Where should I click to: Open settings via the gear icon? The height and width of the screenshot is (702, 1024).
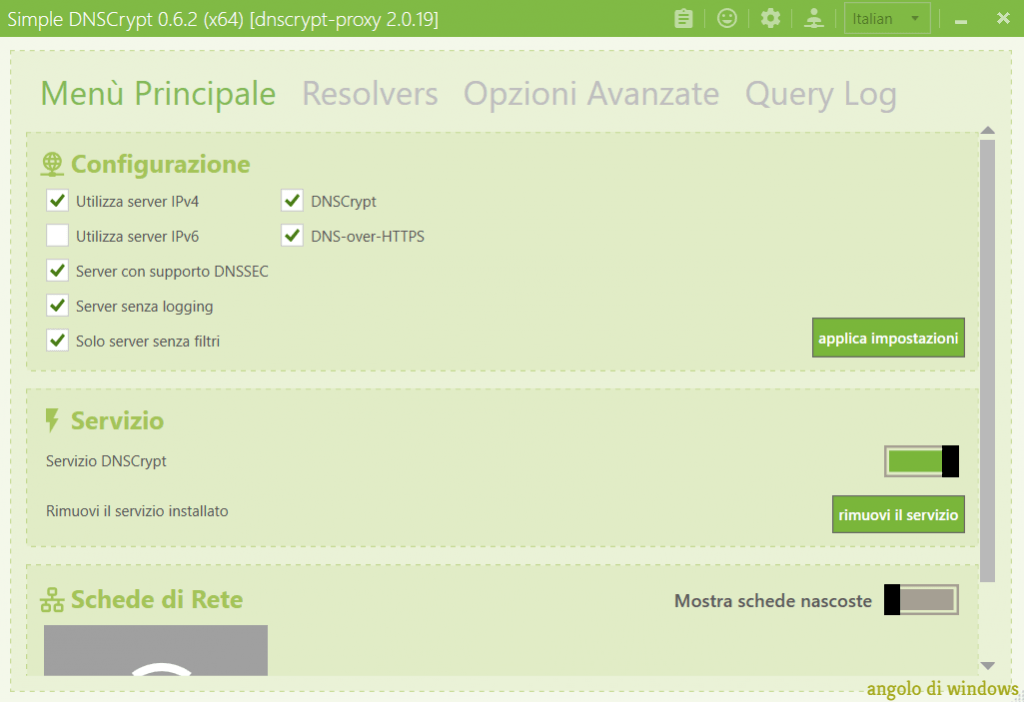coord(770,18)
